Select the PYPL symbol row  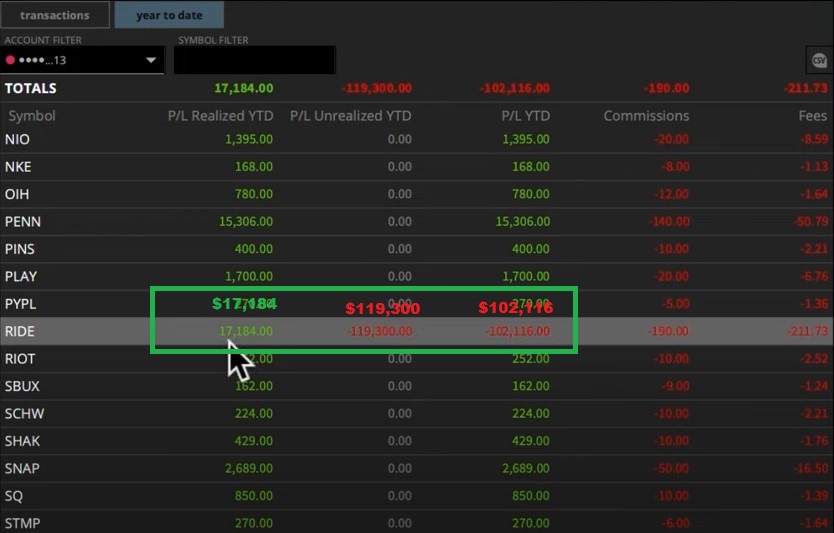click(x=417, y=304)
